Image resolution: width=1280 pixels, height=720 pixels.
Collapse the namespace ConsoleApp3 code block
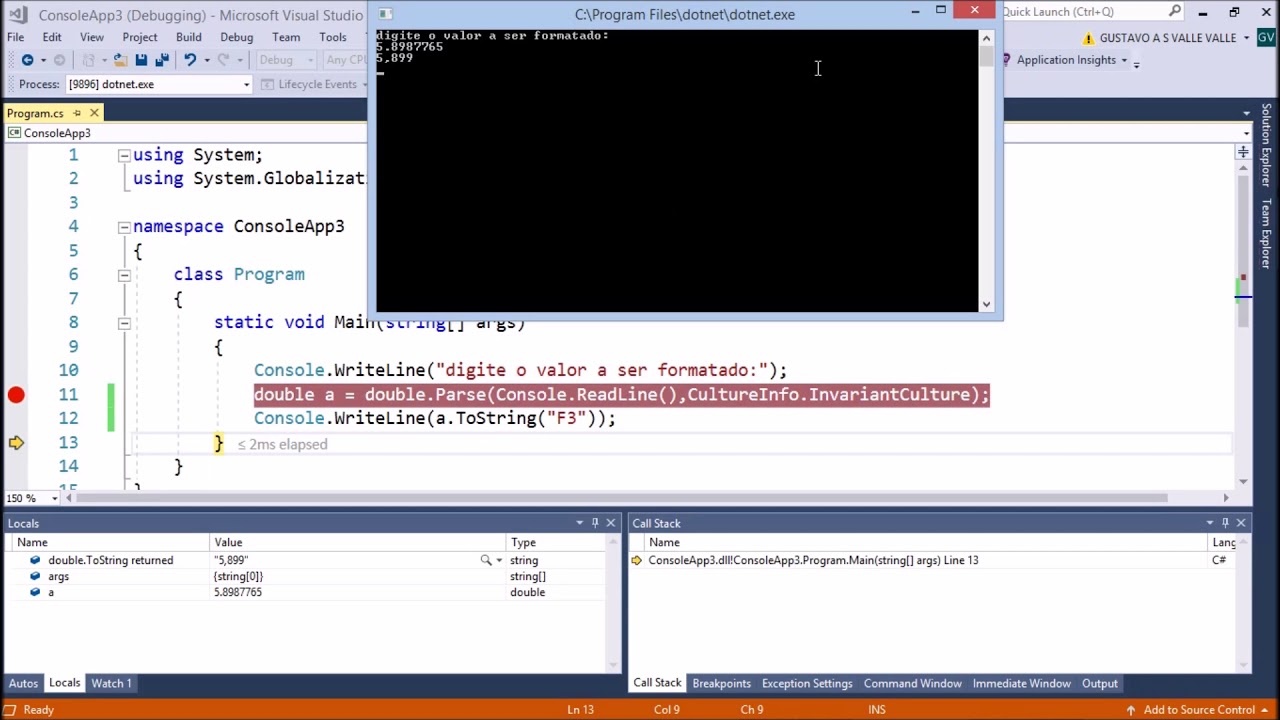coord(124,227)
